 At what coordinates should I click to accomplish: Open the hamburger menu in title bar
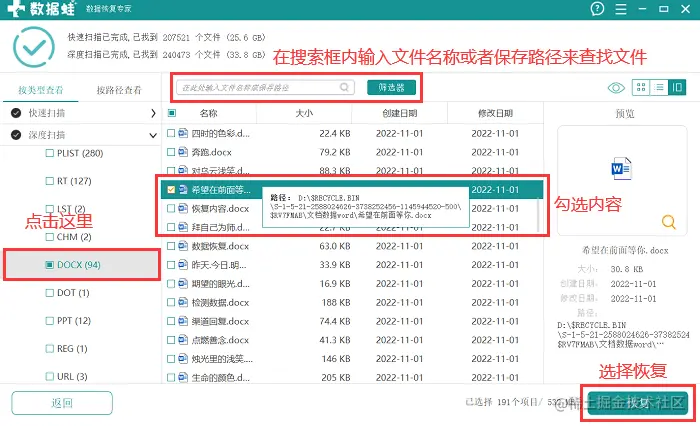click(x=621, y=9)
